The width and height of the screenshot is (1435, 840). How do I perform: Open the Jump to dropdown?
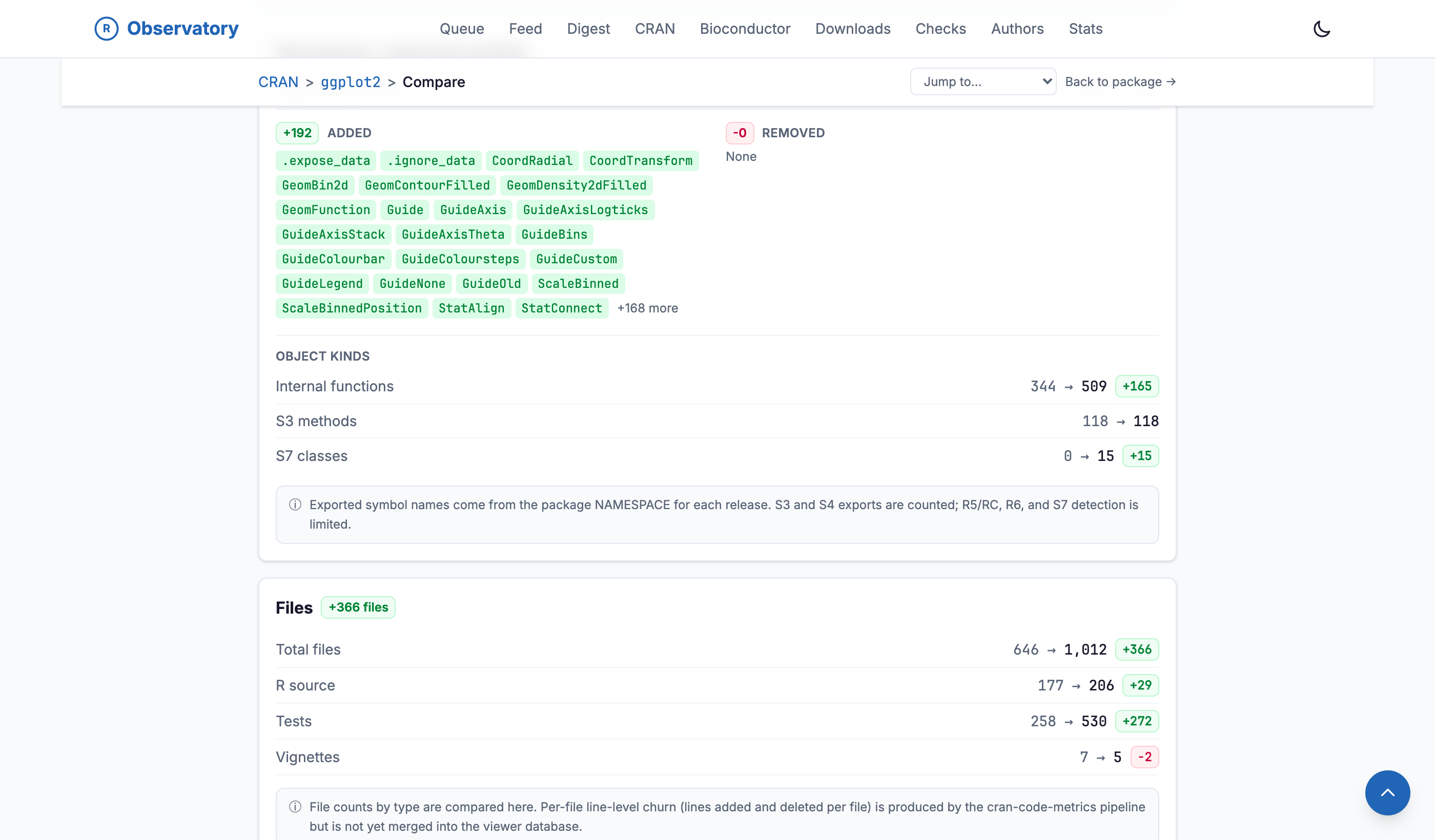983,81
